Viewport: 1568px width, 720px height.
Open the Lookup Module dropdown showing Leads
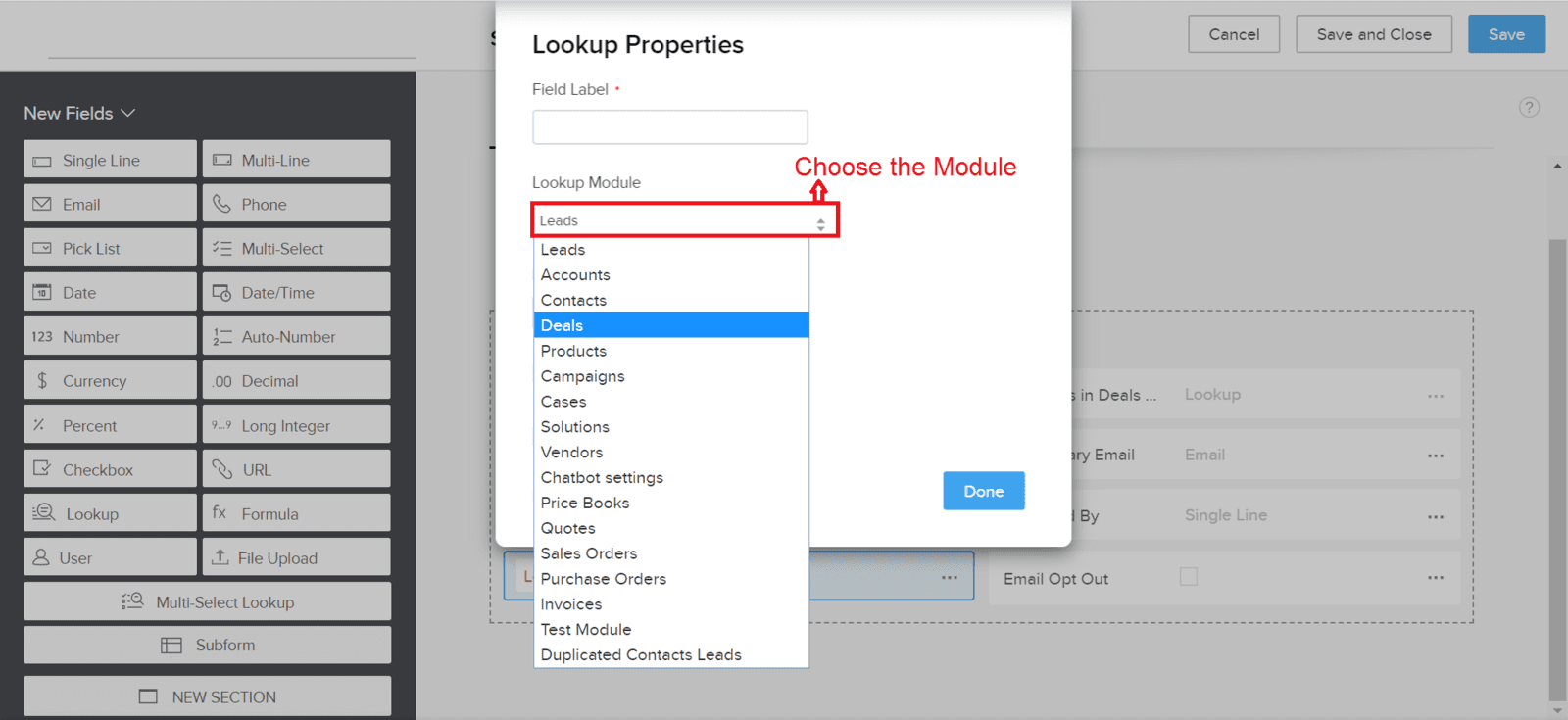tap(684, 220)
